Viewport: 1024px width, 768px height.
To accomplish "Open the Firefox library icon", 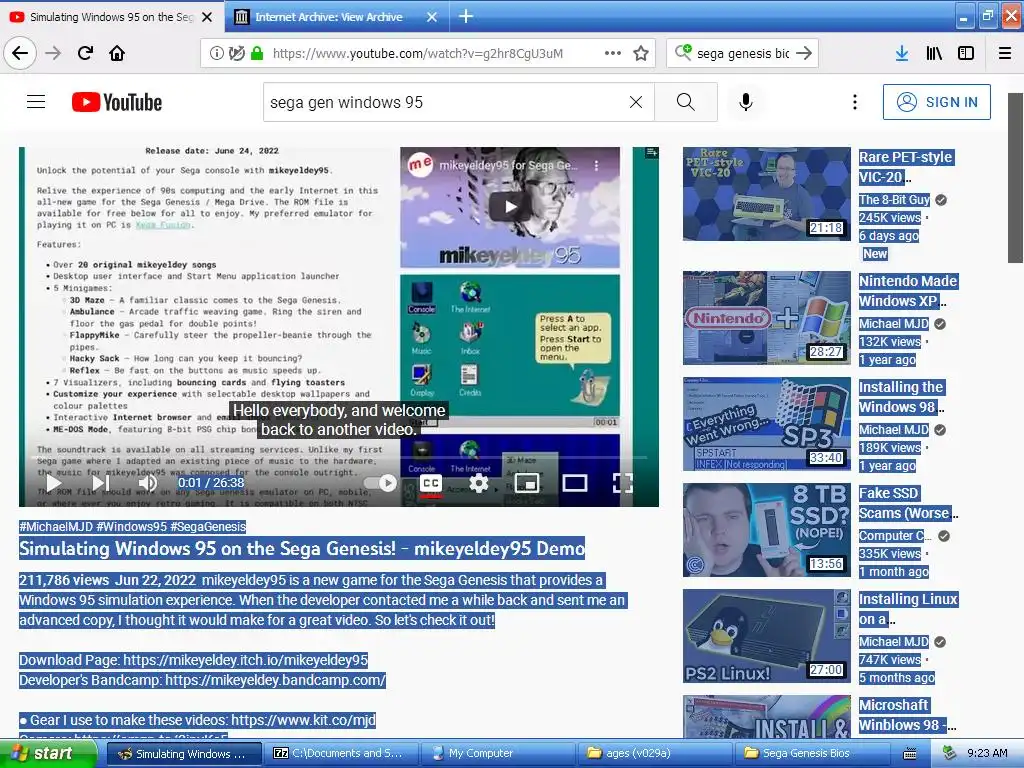I will [x=934, y=54].
